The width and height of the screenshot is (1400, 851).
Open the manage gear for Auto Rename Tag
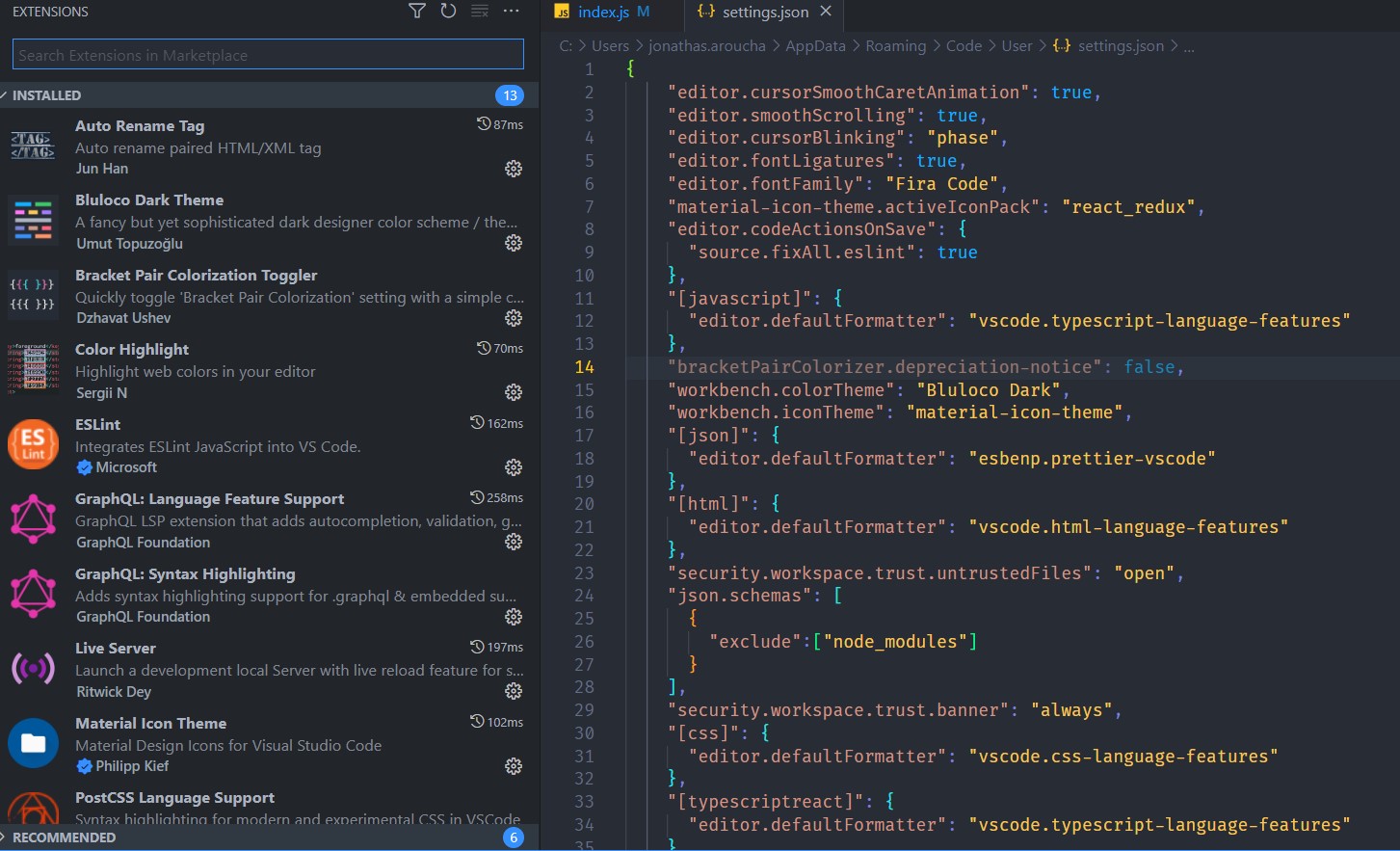[x=514, y=169]
